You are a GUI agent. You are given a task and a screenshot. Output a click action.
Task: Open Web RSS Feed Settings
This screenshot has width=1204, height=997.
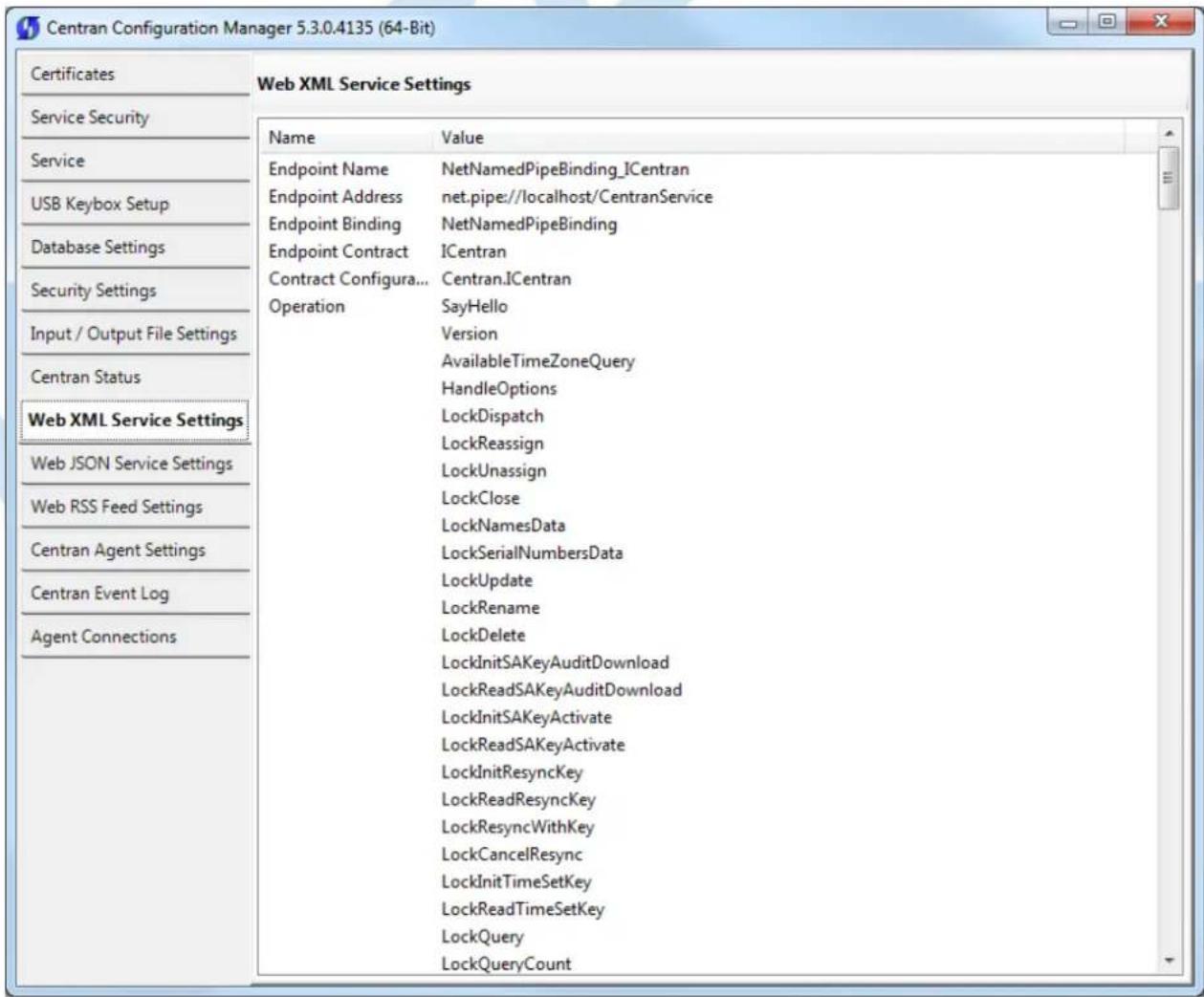tap(134, 507)
